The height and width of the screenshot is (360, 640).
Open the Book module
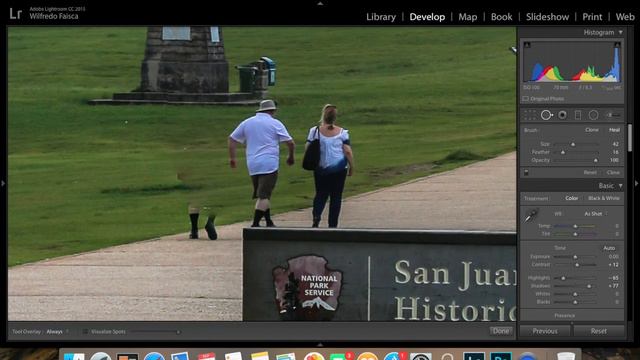tap(501, 17)
